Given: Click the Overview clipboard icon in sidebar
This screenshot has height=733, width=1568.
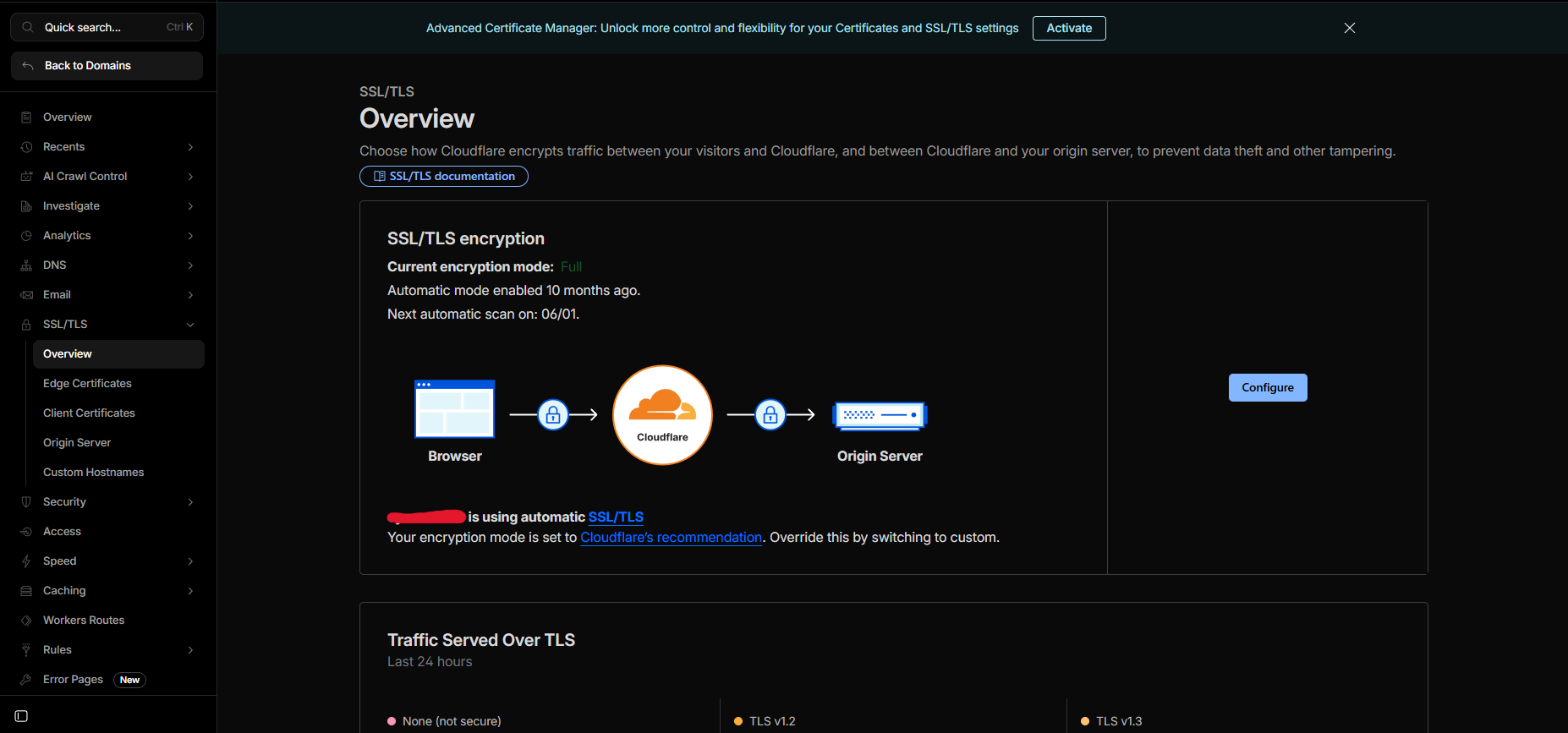Looking at the screenshot, I should coord(26,118).
